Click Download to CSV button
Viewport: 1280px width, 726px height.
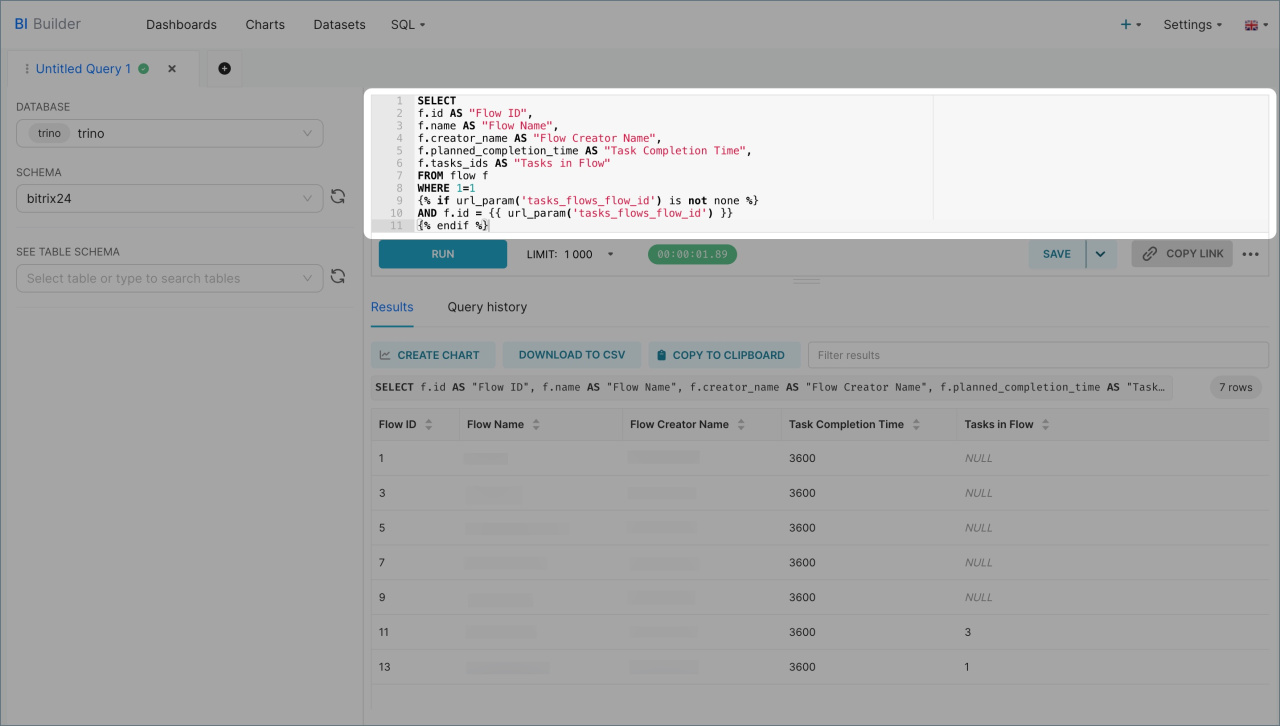(x=572, y=355)
